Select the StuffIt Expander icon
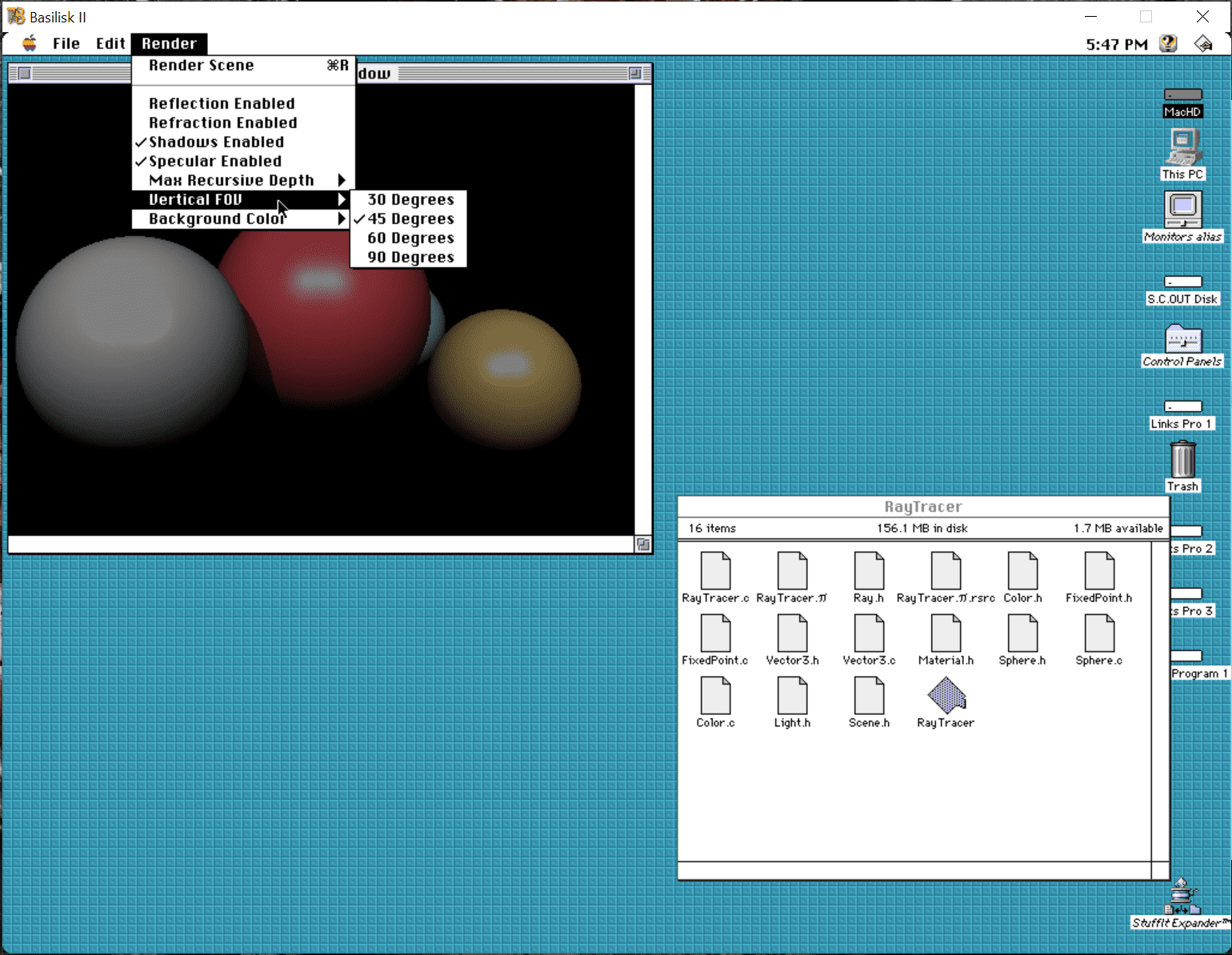Screen dimensions: 1232x955 tap(1182, 897)
